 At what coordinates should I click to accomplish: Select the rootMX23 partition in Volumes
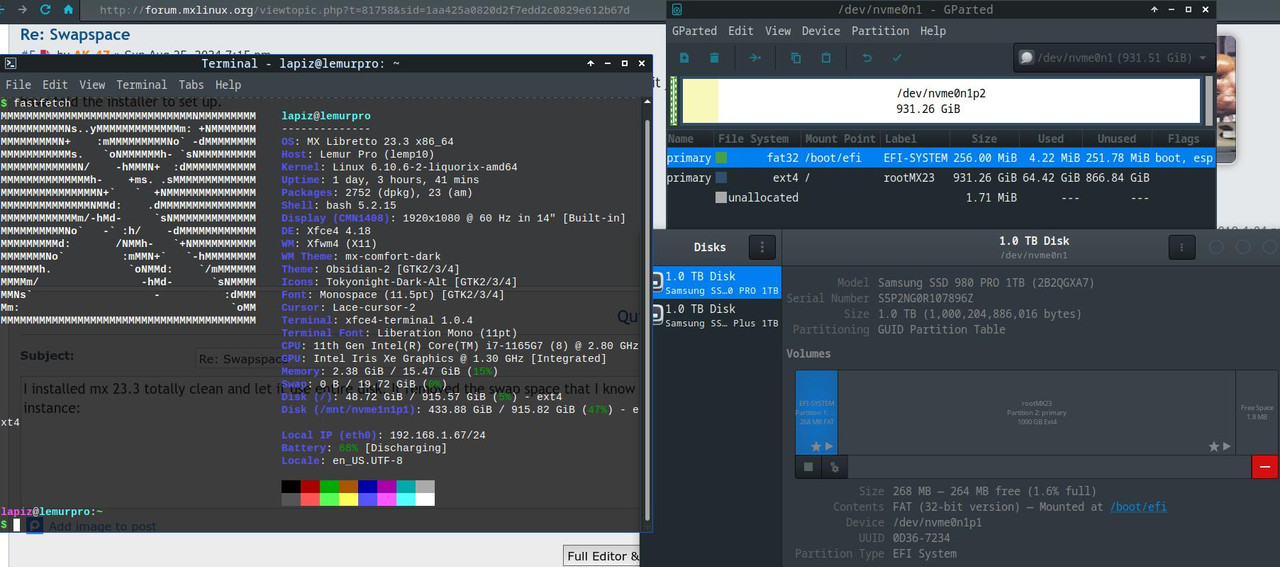coord(1036,413)
